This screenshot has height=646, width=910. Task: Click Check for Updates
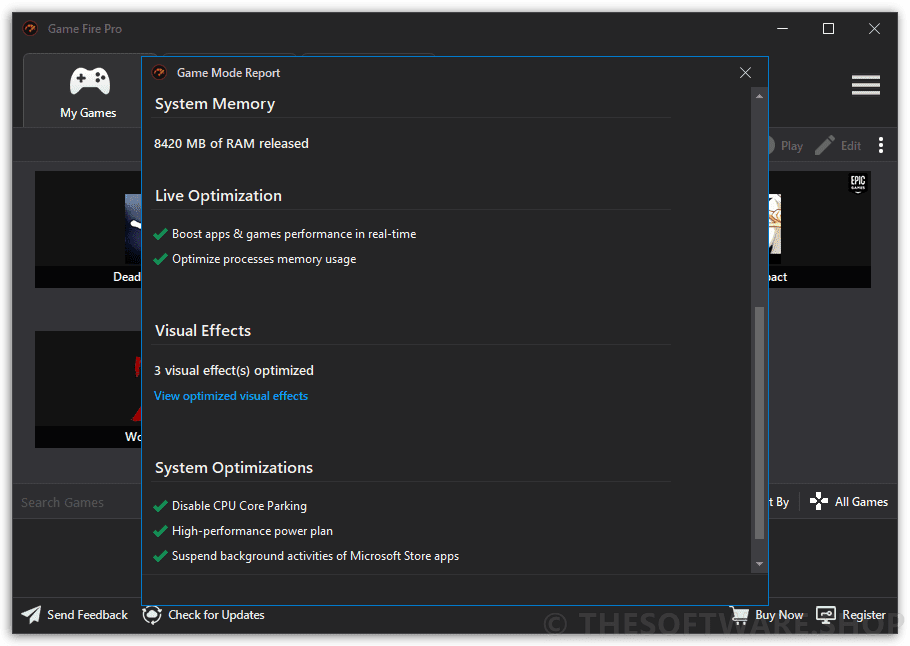point(216,615)
